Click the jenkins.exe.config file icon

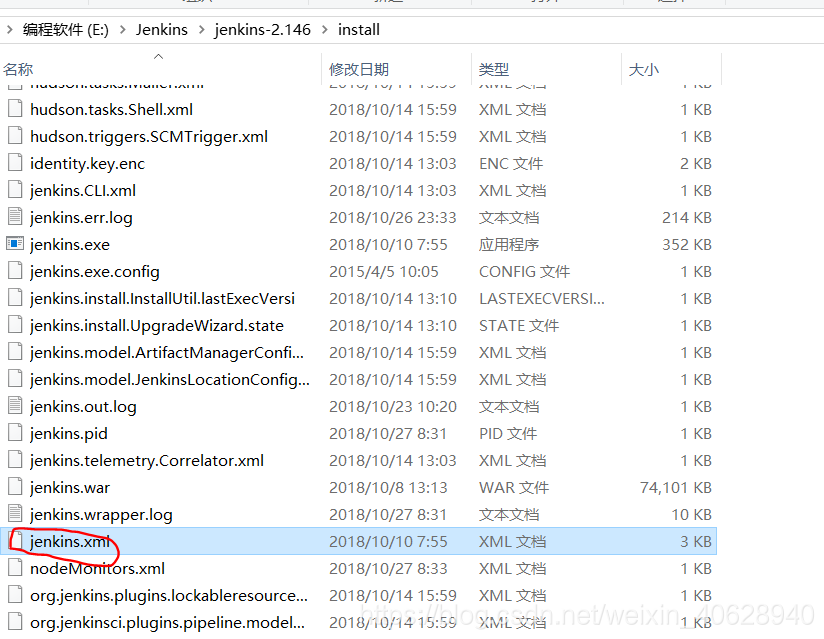click(15, 271)
